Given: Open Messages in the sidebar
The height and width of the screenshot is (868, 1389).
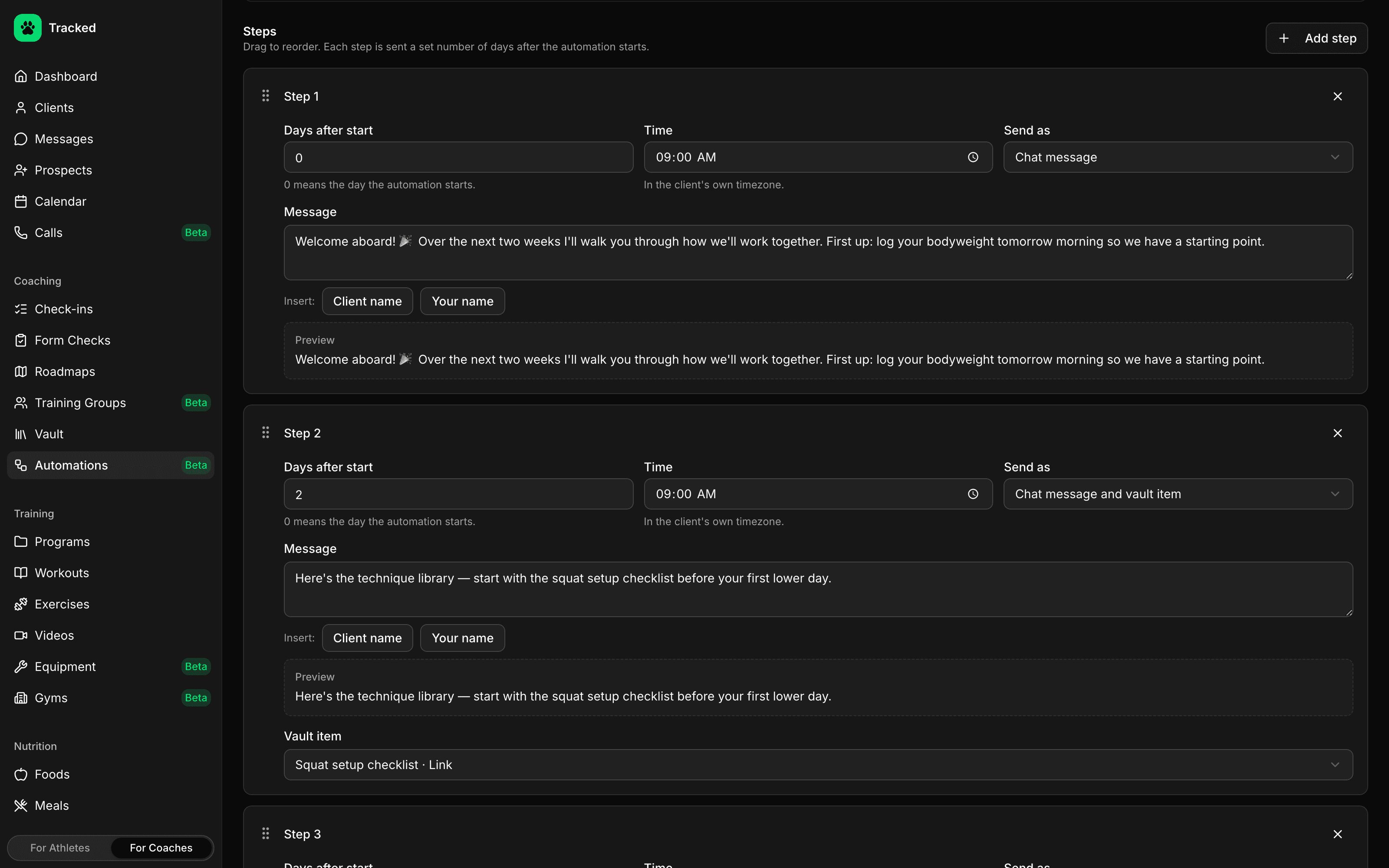Looking at the screenshot, I should (x=110, y=139).
